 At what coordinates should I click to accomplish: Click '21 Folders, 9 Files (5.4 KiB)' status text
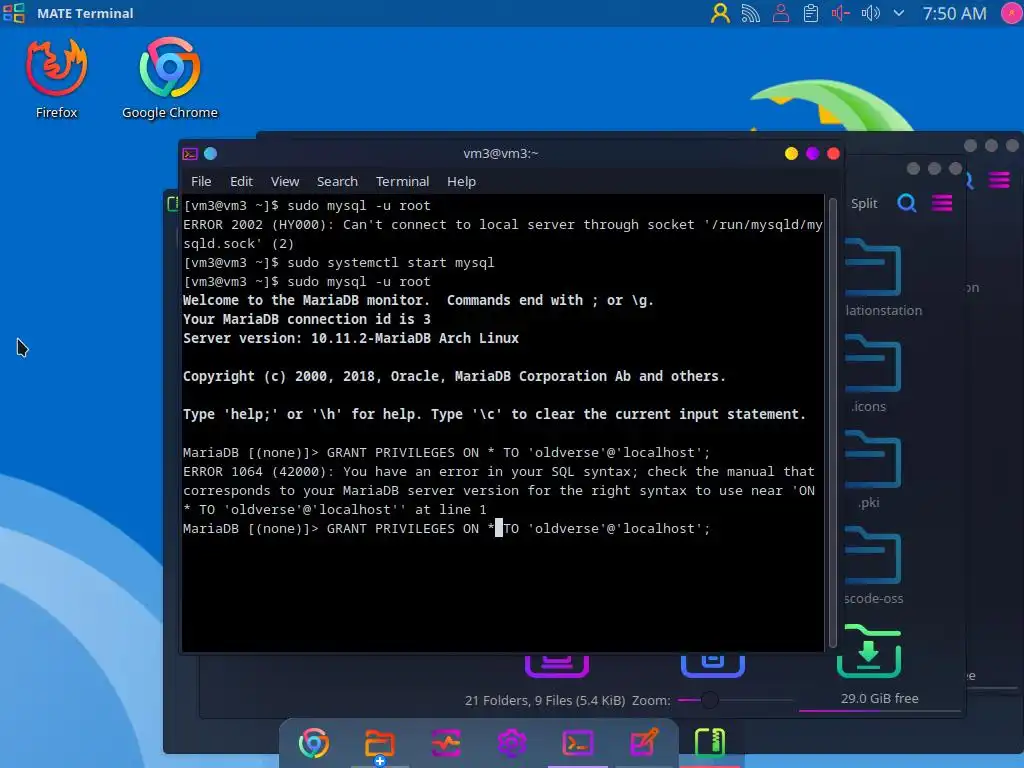pyautogui.click(x=545, y=701)
